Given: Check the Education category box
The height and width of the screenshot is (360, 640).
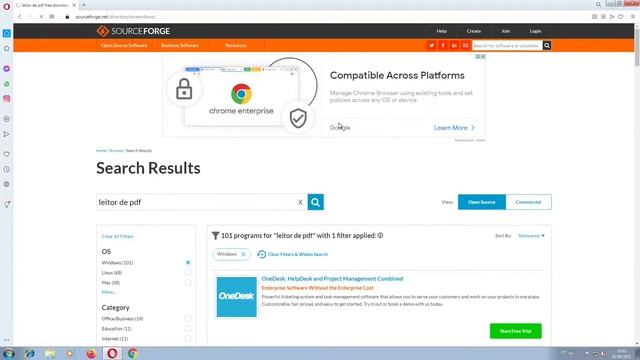Looking at the screenshot, I should (188, 329).
